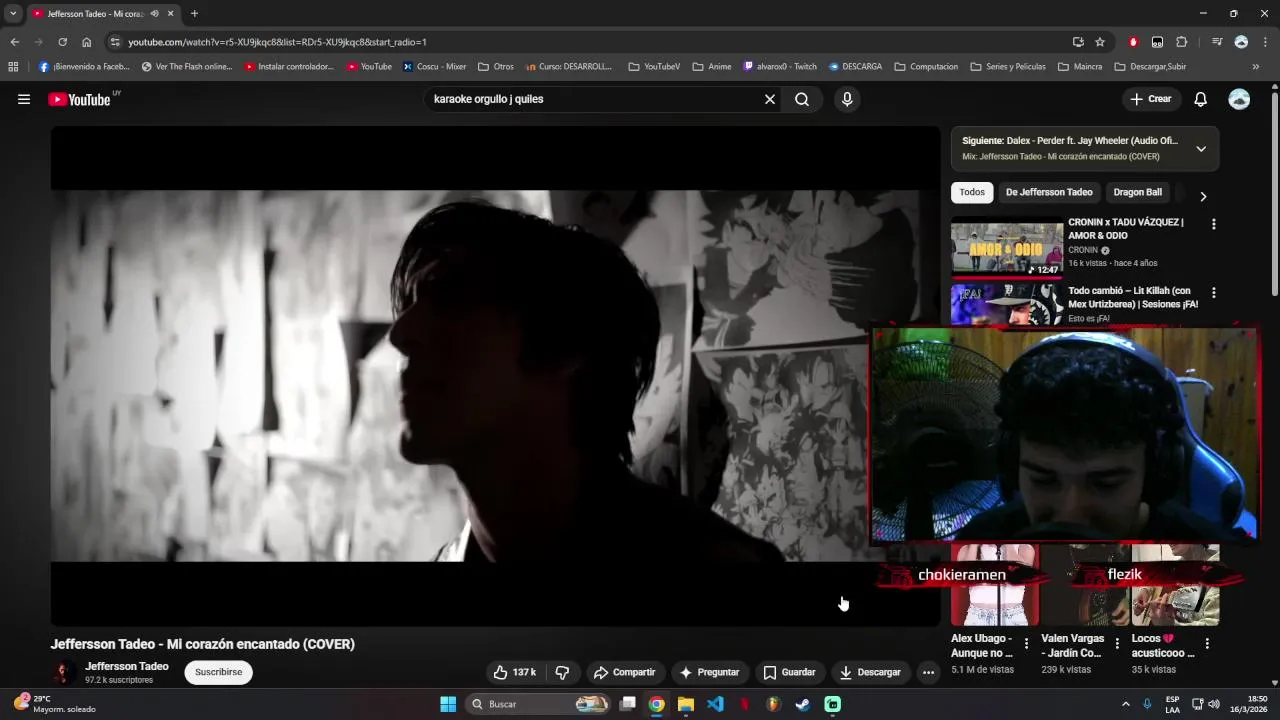Open options for Alex Ubago video
This screenshot has width=1280, height=720.
pyautogui.click(x=1026, y=643)
